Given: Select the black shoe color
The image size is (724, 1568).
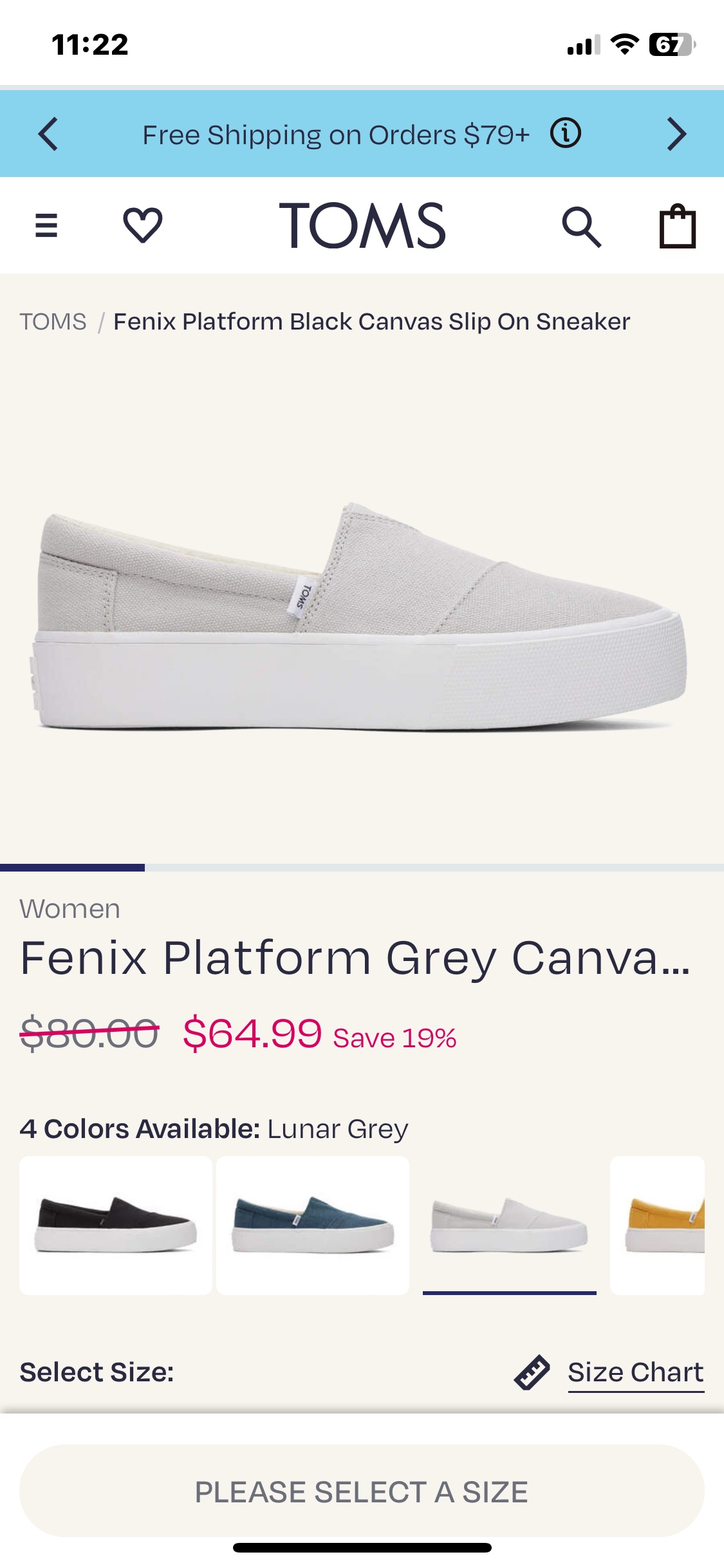Looking at the screenshot, I should point(116,1225).
